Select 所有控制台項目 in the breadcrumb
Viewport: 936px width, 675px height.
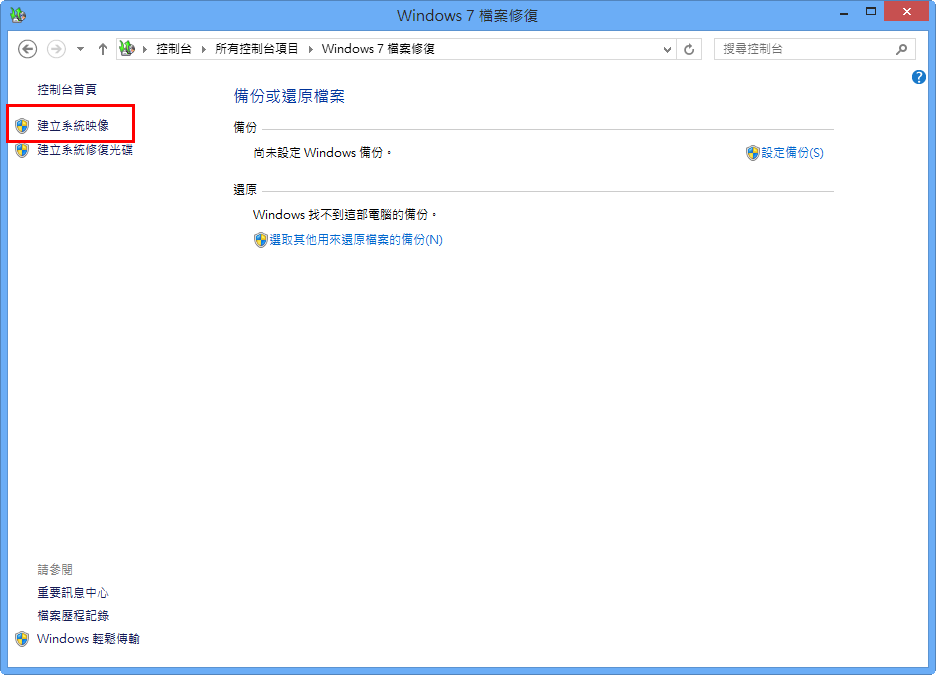257,49
